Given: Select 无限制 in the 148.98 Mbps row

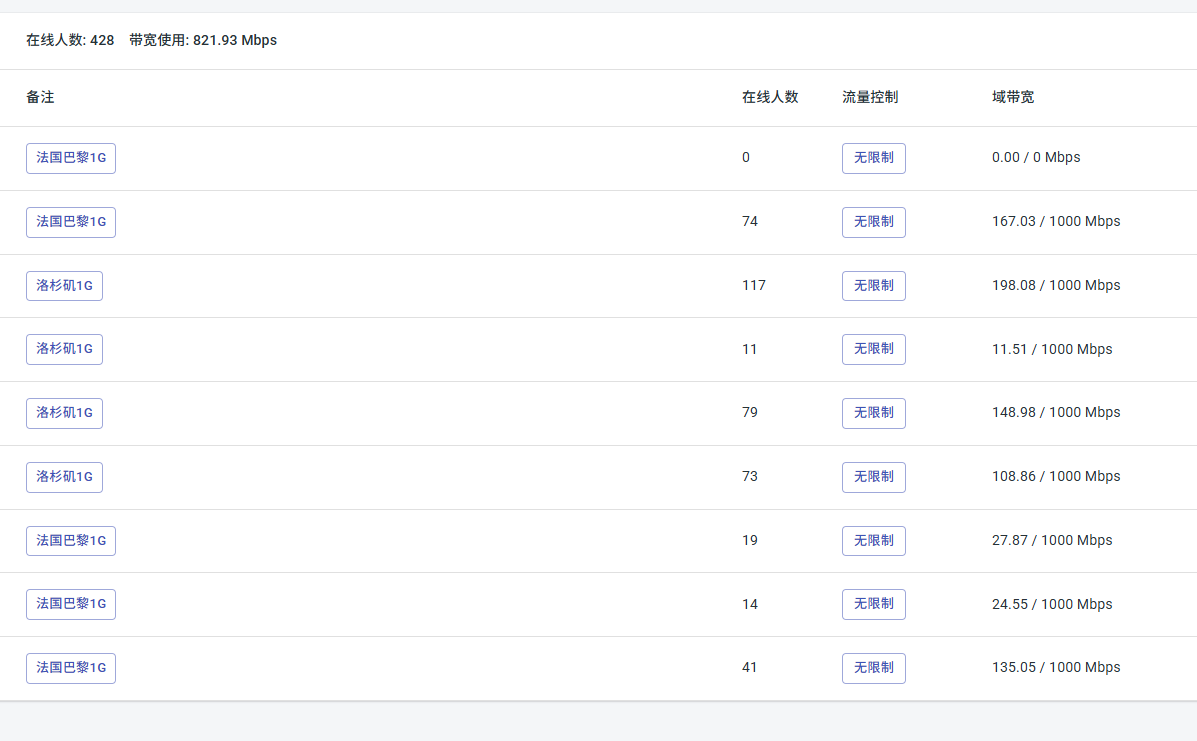Looking at the screenshot, I should (x=873, y=413).
